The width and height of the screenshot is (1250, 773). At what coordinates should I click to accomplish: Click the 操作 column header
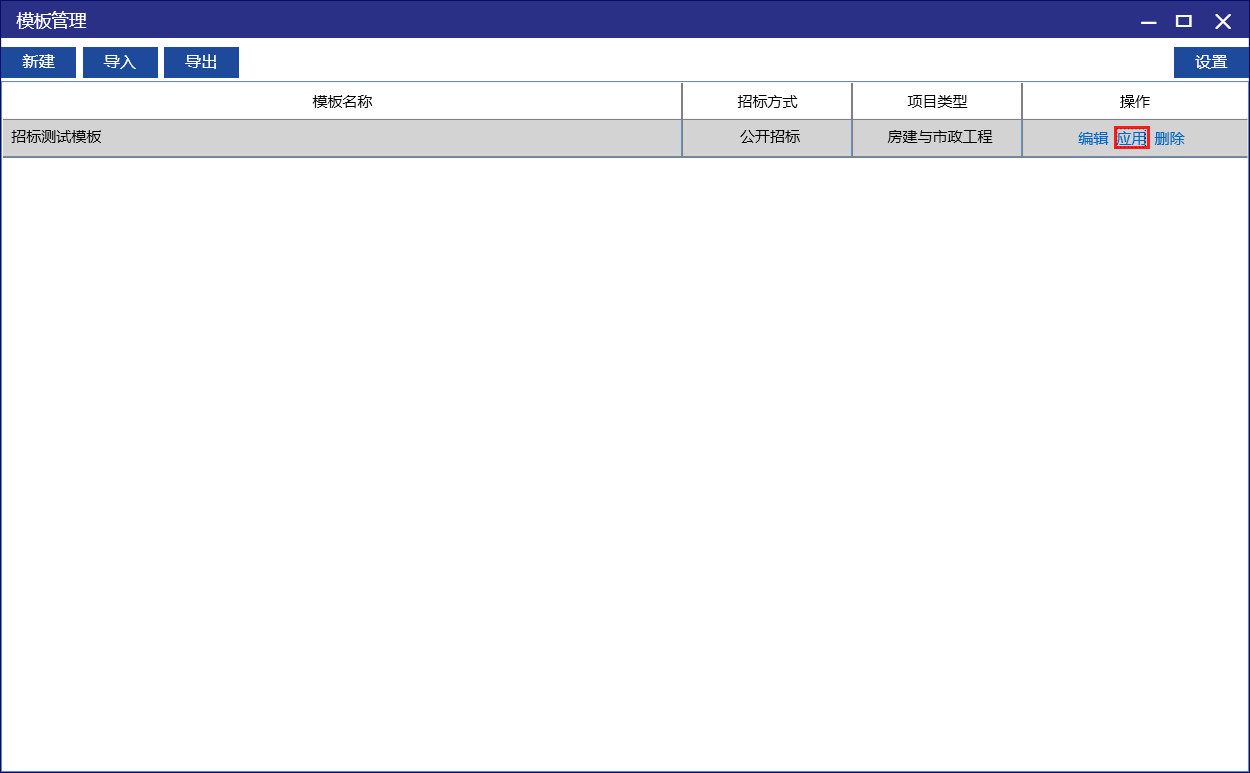coord(1135,102)
